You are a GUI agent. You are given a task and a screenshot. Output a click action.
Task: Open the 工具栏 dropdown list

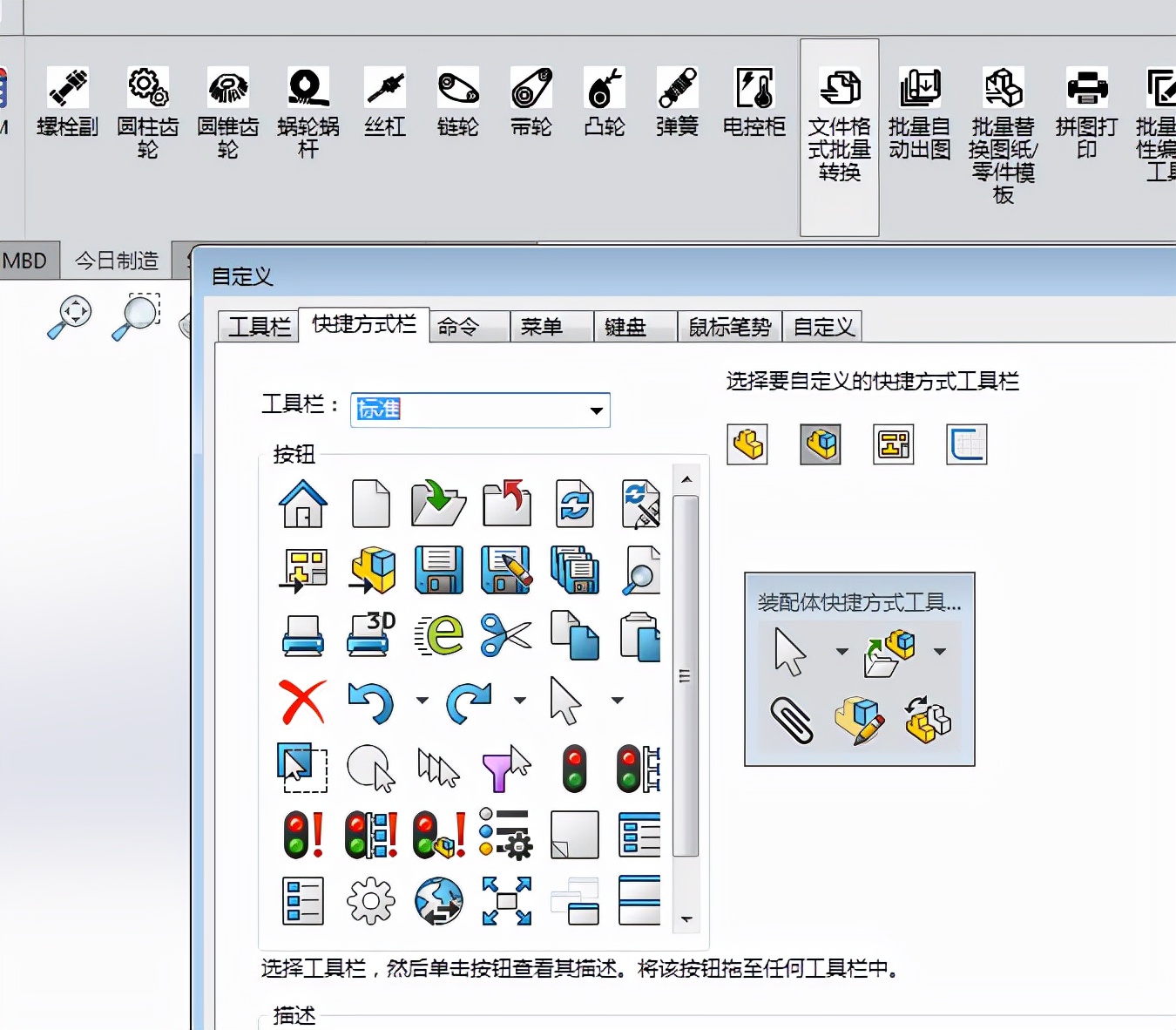[x=595, y=410]
